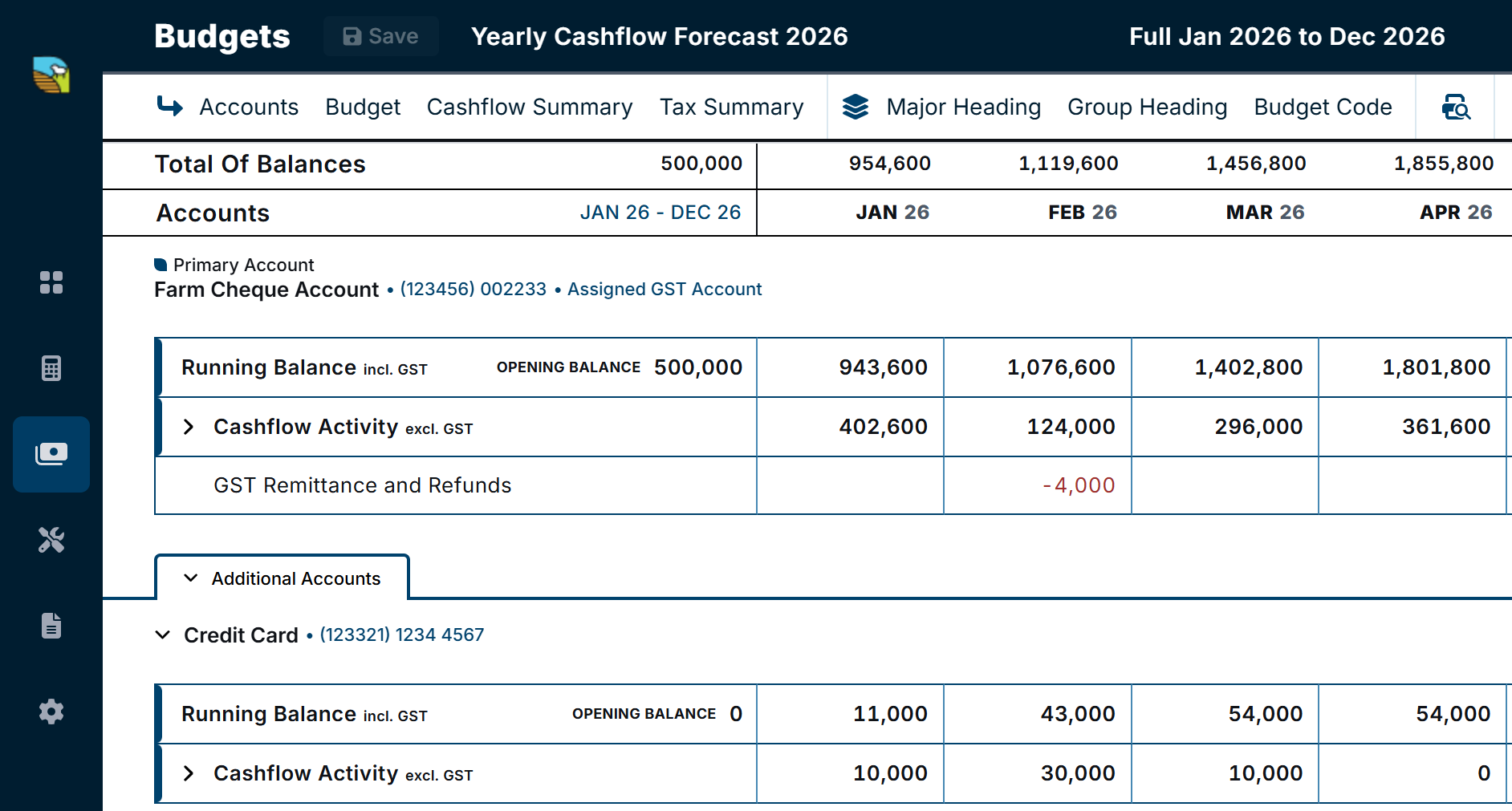
Task: Open the calculator icon in sidebar
Action: click(51, 368)
